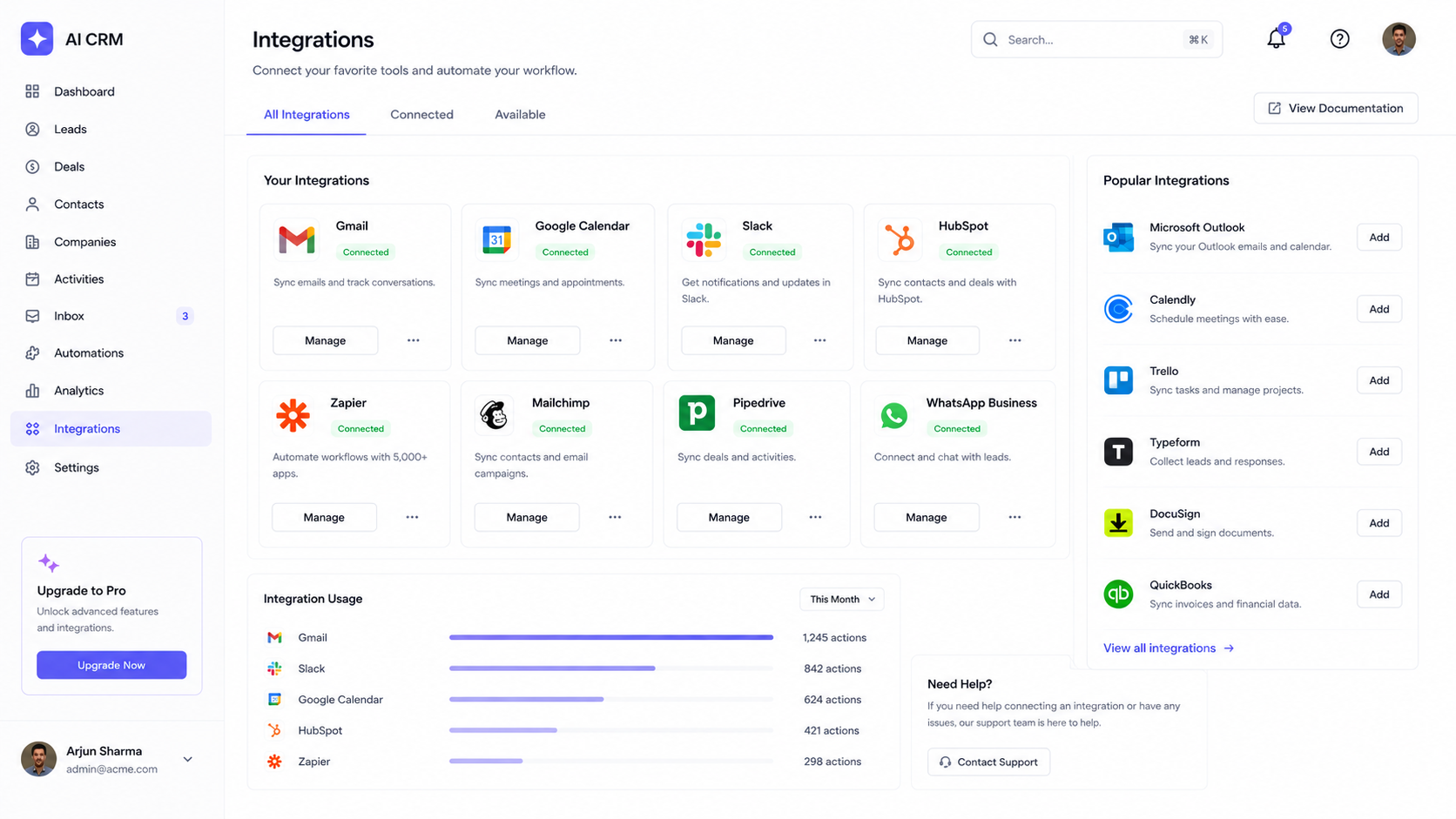Click the QuickBooks icon

1118,594
